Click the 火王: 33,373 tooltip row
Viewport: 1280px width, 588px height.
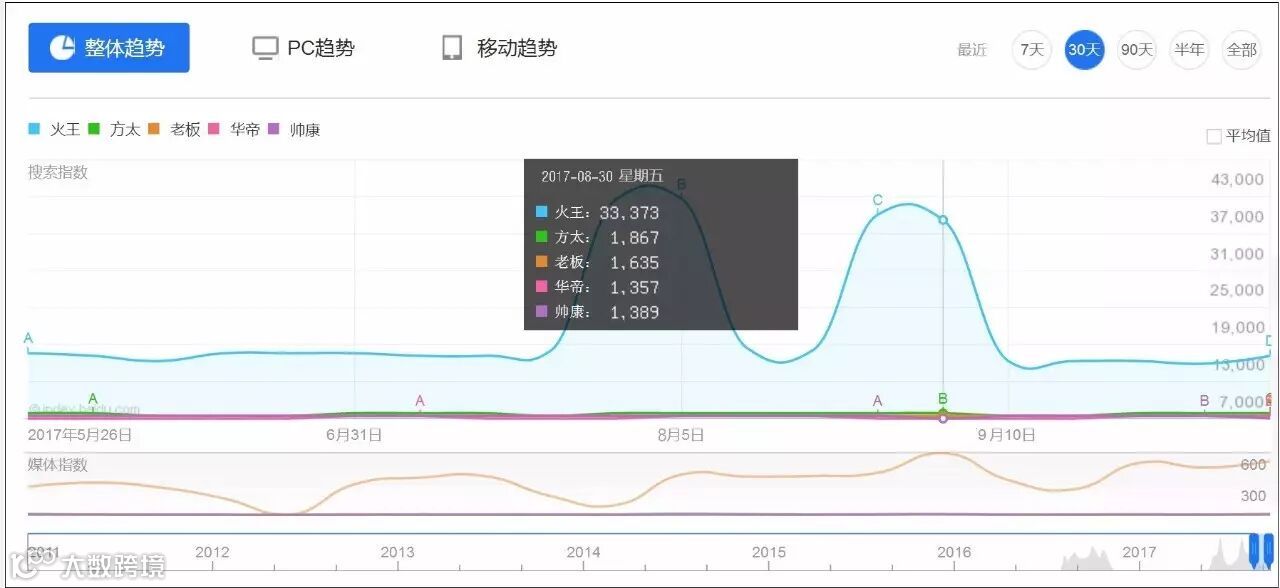[x=598, y=212]
